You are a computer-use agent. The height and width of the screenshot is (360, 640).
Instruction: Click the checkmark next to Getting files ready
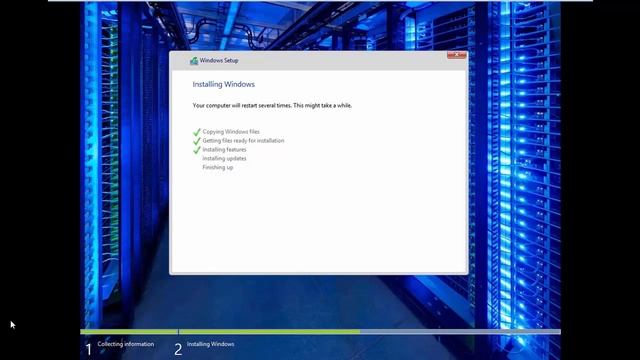(x=197, y=141)
